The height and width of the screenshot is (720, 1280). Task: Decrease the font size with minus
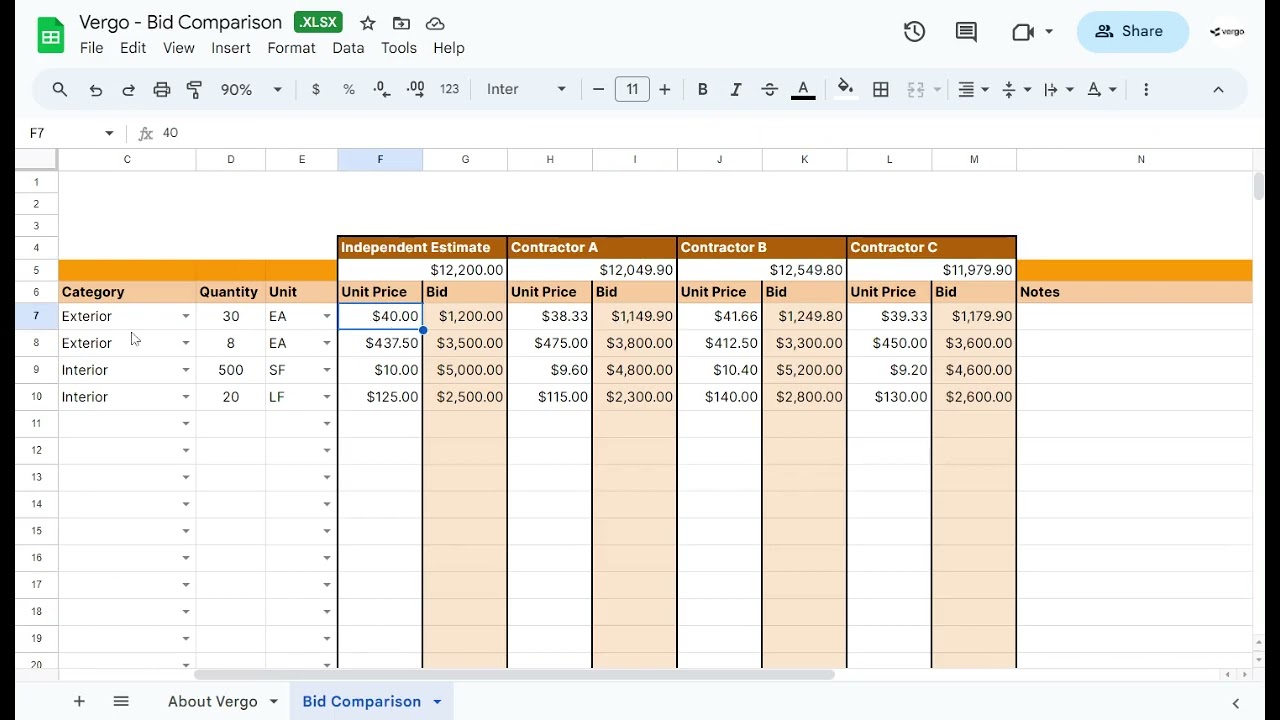click(x=598, y=90)
